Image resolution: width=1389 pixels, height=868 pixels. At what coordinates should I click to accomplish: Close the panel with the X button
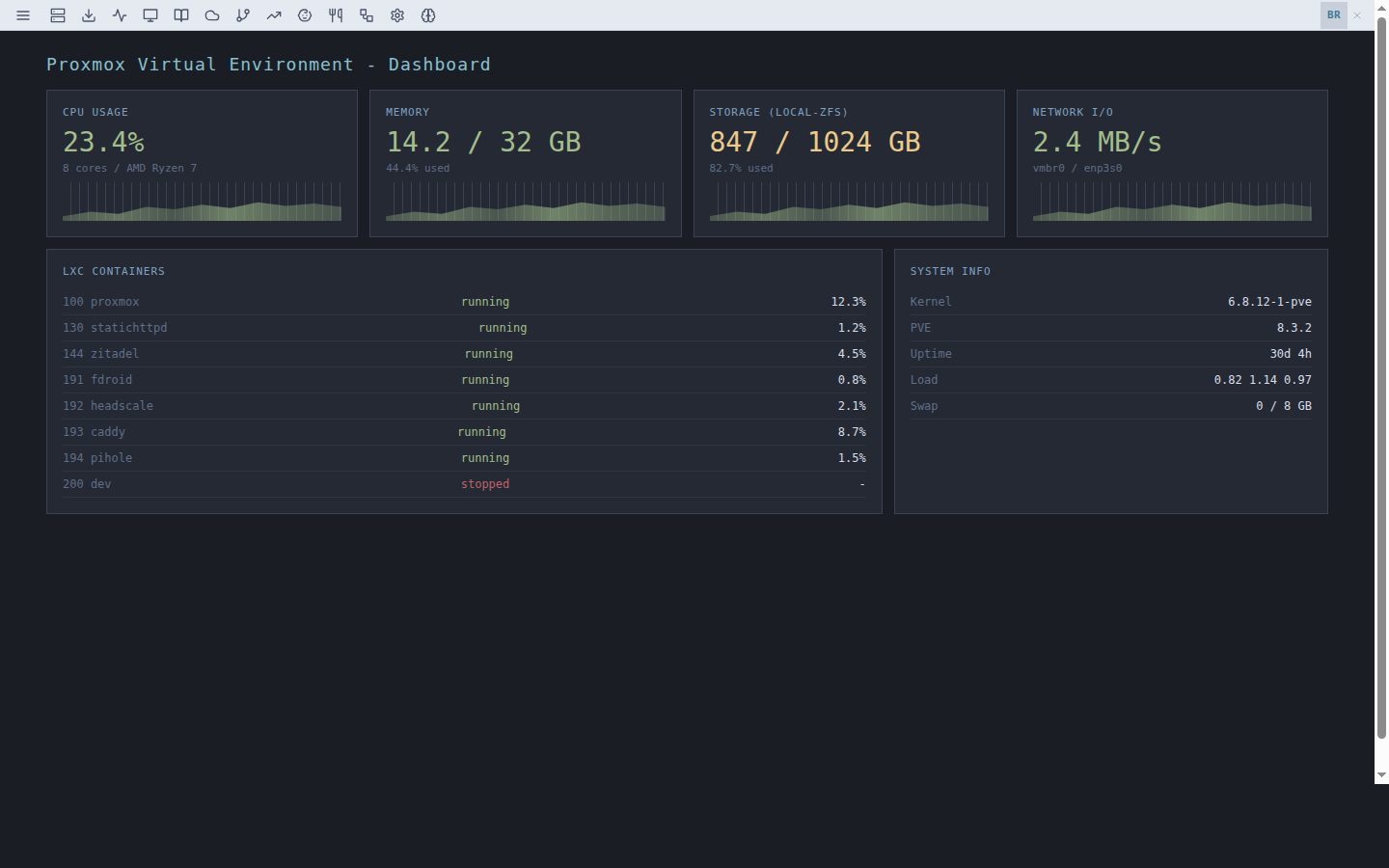(1357, 15)
